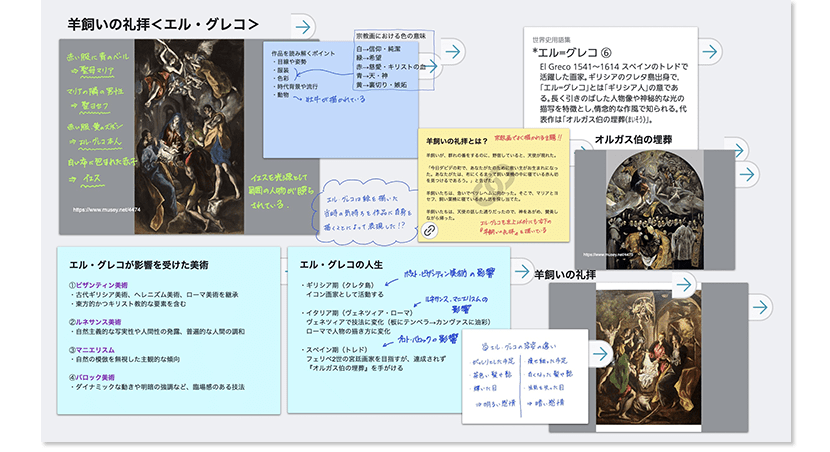
Task: Click the arrow on the lower-right Adoration painting card
Action: click(760, 307)
